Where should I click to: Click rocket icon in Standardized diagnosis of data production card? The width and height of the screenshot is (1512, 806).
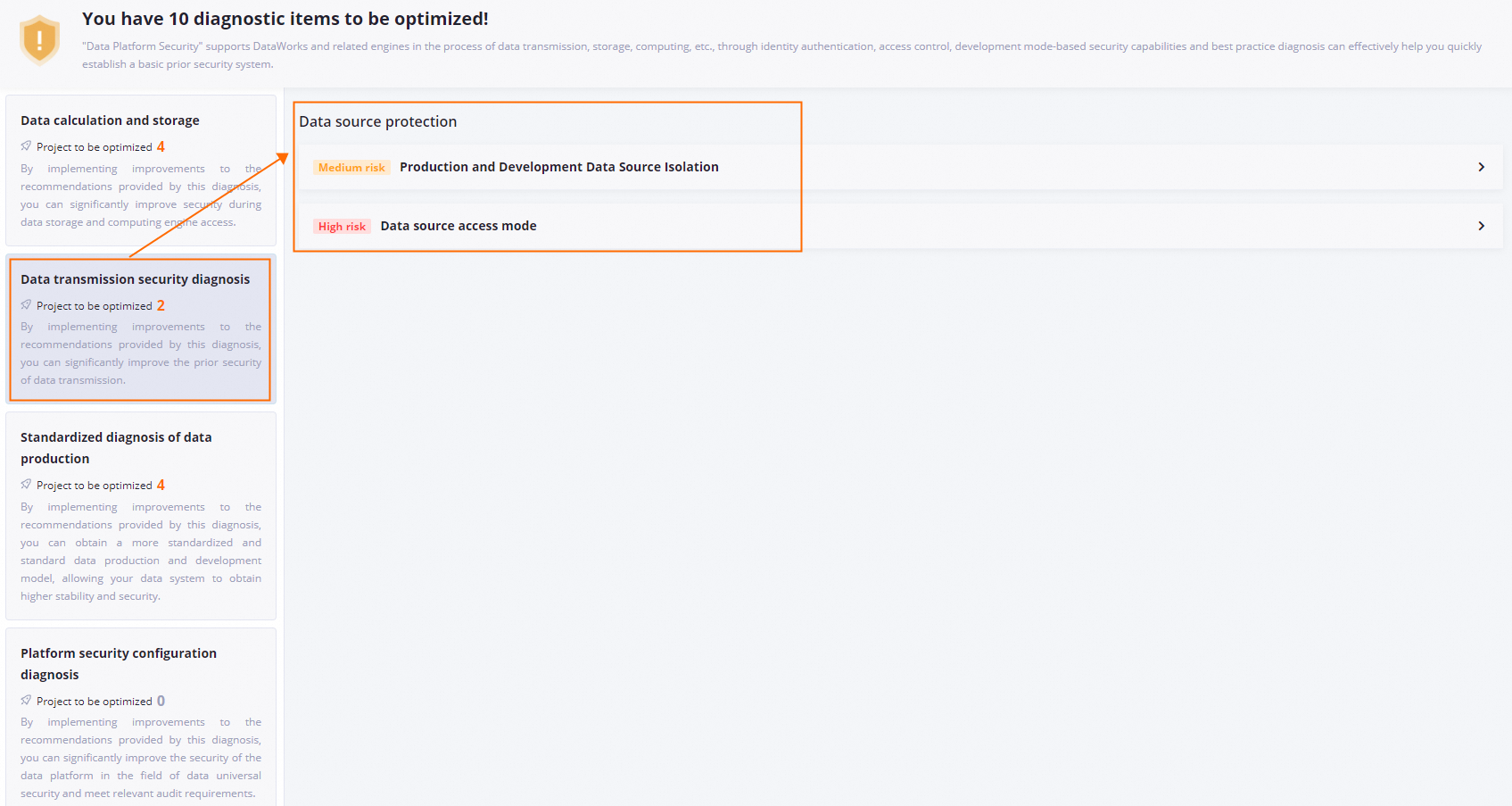(x=26, y=485)
